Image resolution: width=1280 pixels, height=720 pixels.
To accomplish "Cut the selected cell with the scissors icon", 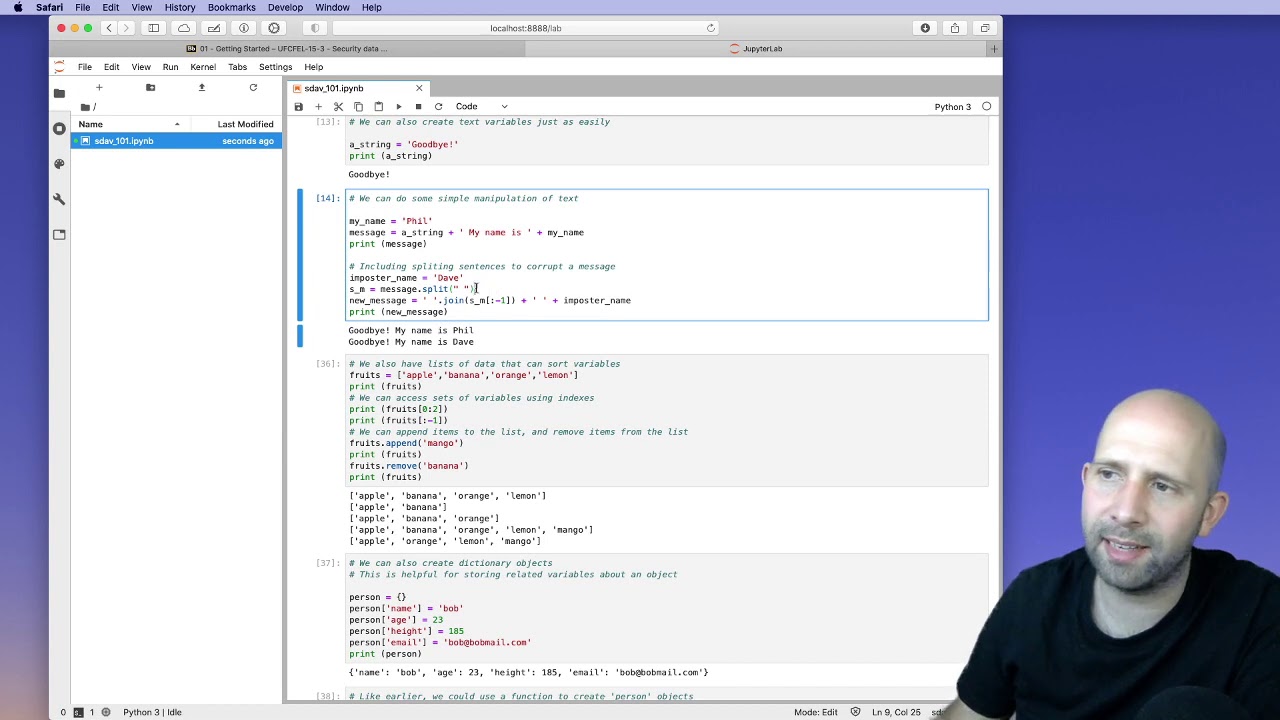I will (338, 106).
